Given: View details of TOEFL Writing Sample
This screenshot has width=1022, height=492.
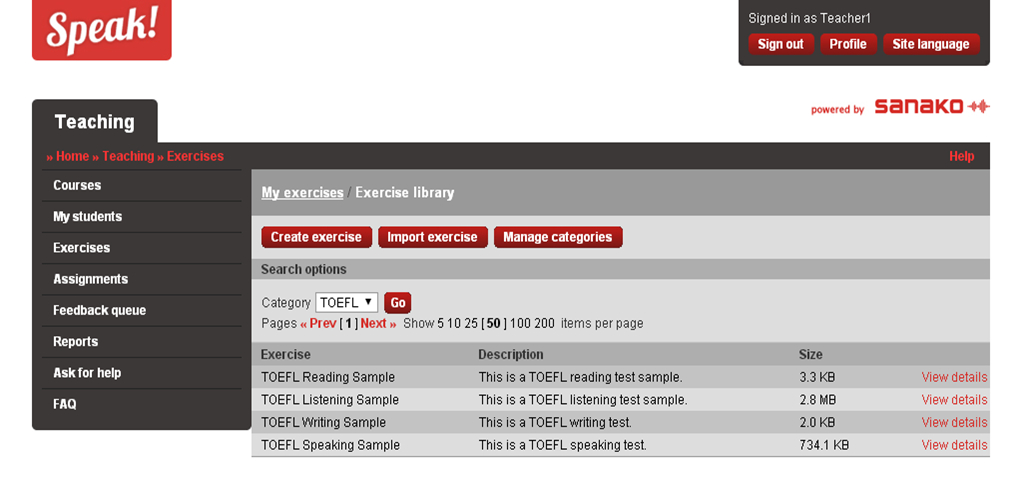Looking at the screenshot, I should [x=954, y=422].
